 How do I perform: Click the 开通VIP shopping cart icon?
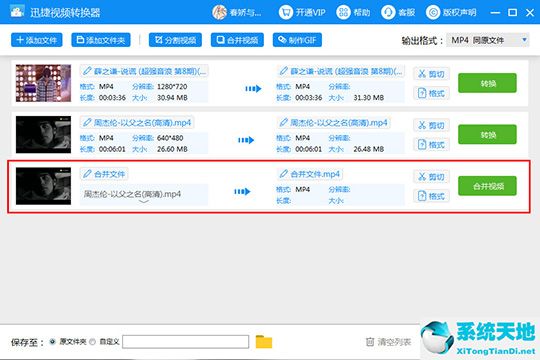[285, 12]
